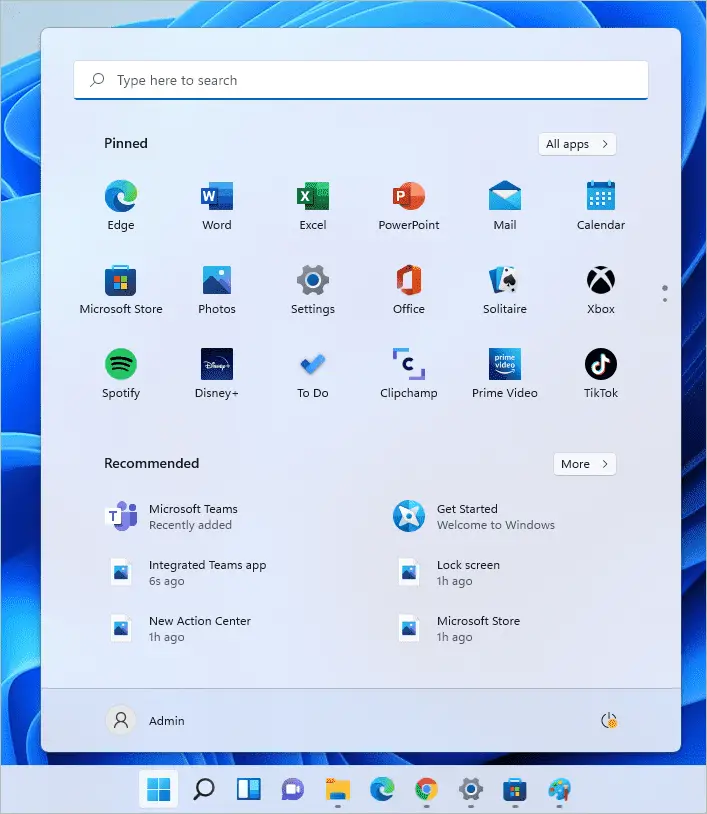Open Google Chrome from taskbar
Viewport: 707px width, 814px height.
426,790
